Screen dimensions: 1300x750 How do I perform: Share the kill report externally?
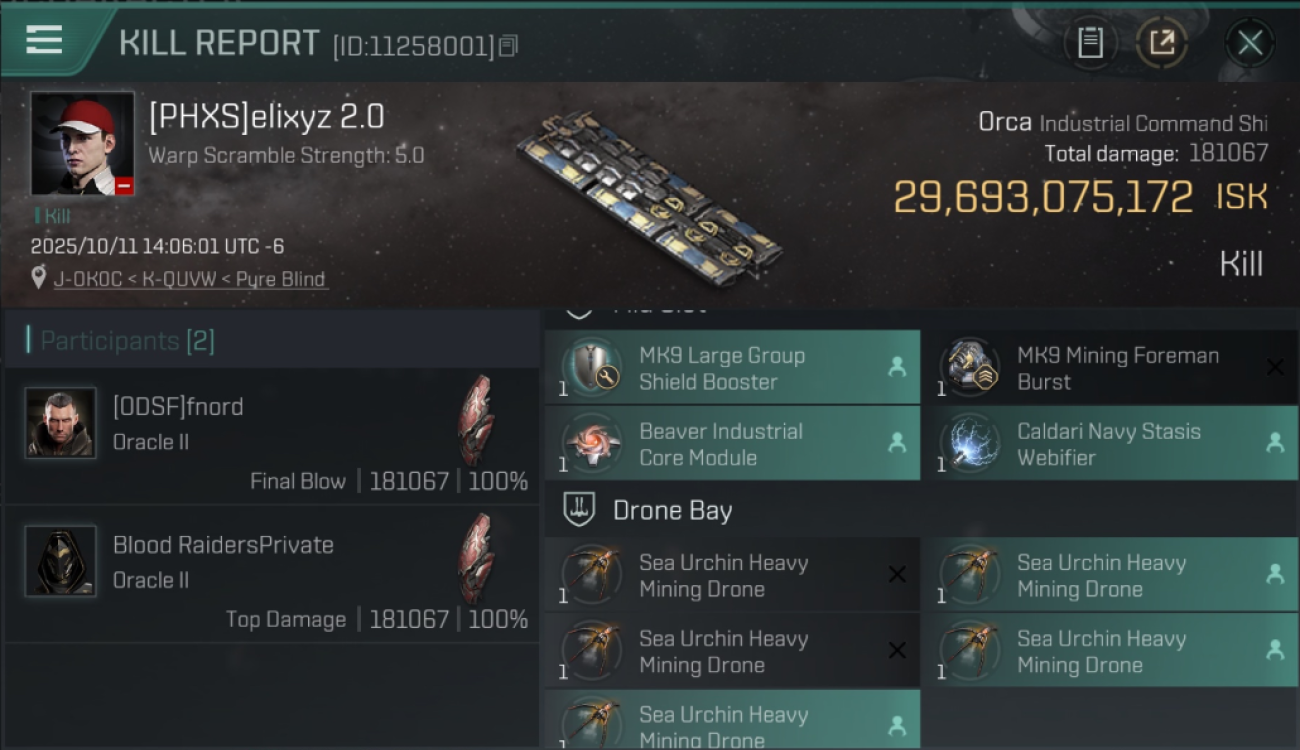coord(1161,43)
